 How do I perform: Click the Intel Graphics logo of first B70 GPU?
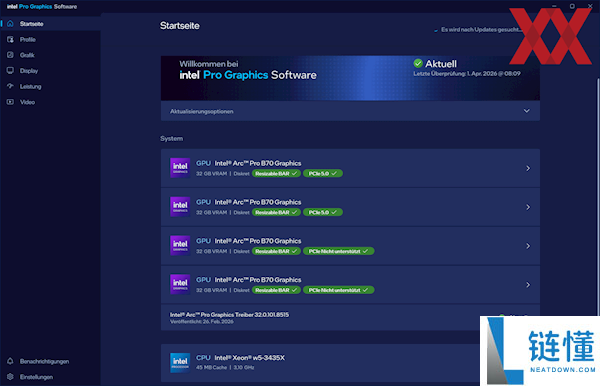tap(180, 168)
